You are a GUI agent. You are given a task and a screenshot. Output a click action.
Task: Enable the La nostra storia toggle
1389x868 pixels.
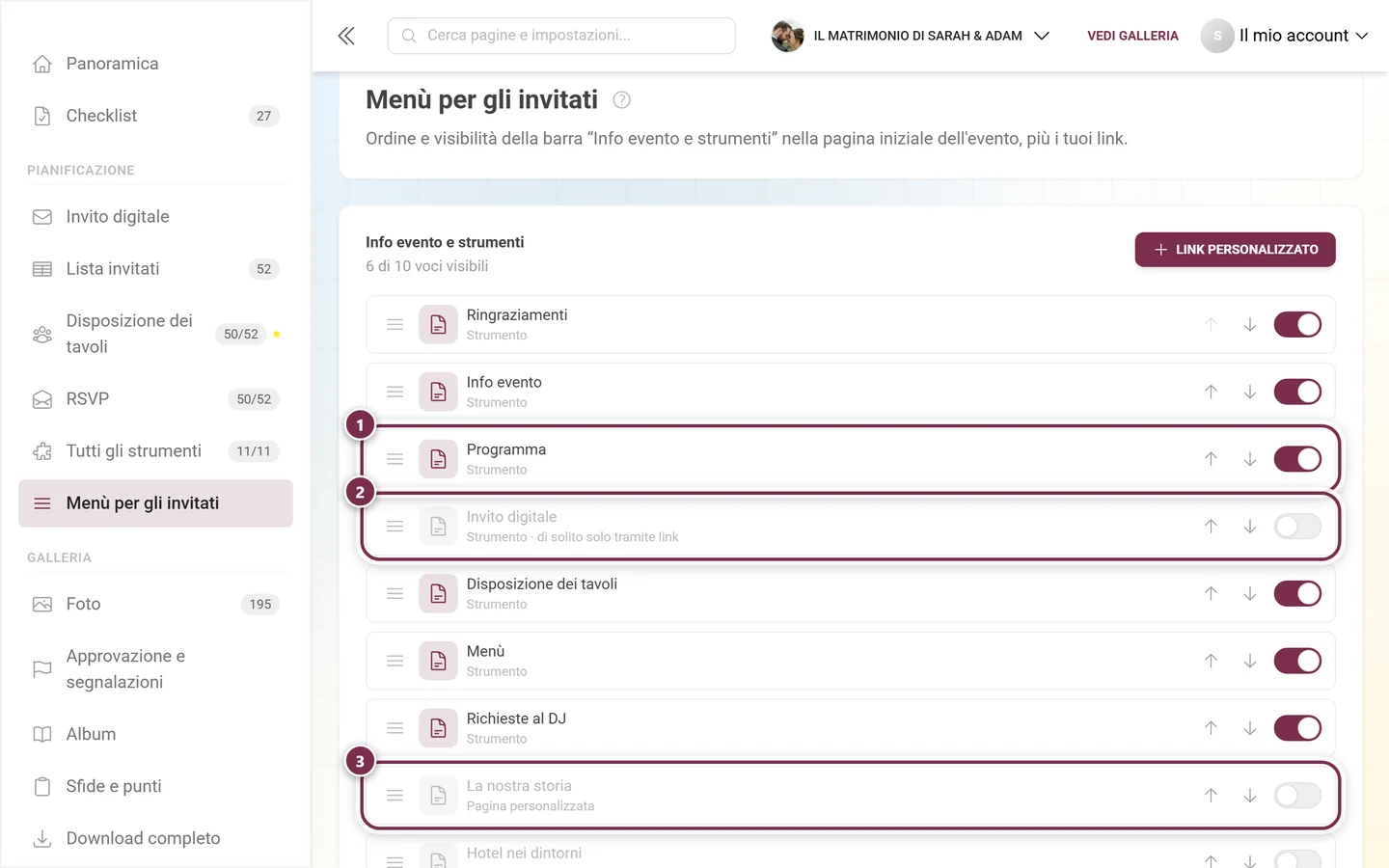1297,796
